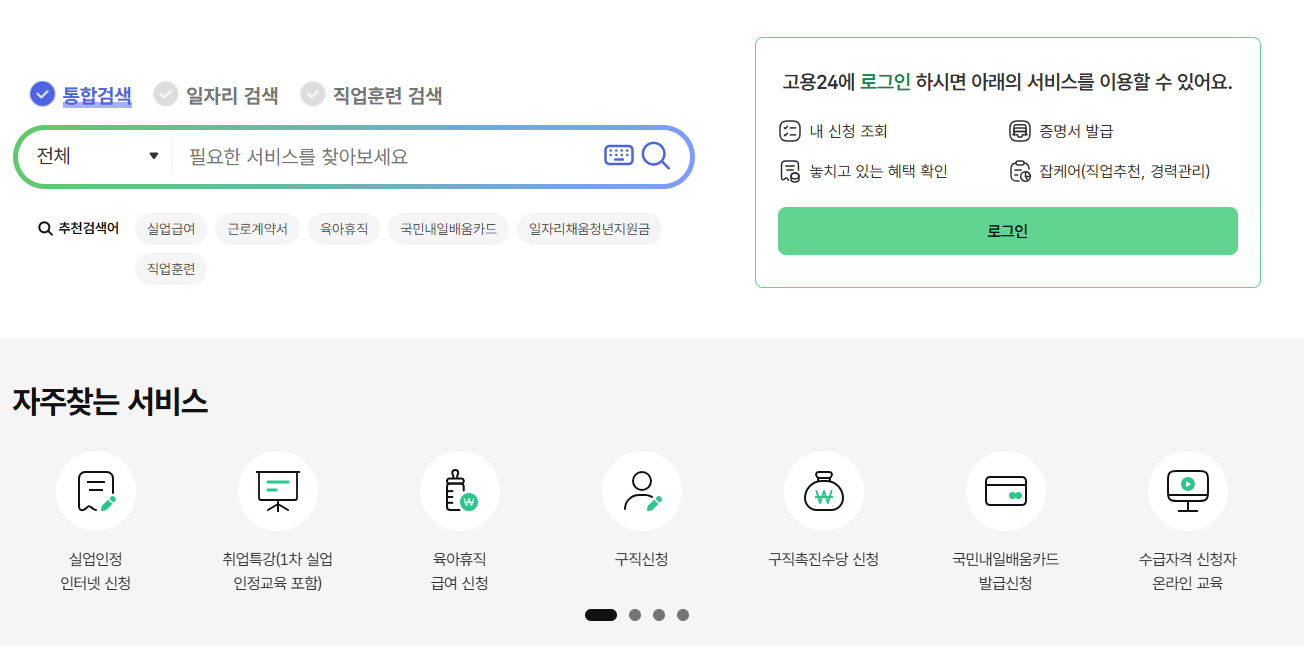
Task: Select the 근로계약서 keyword tag
Action: [257, 228]
